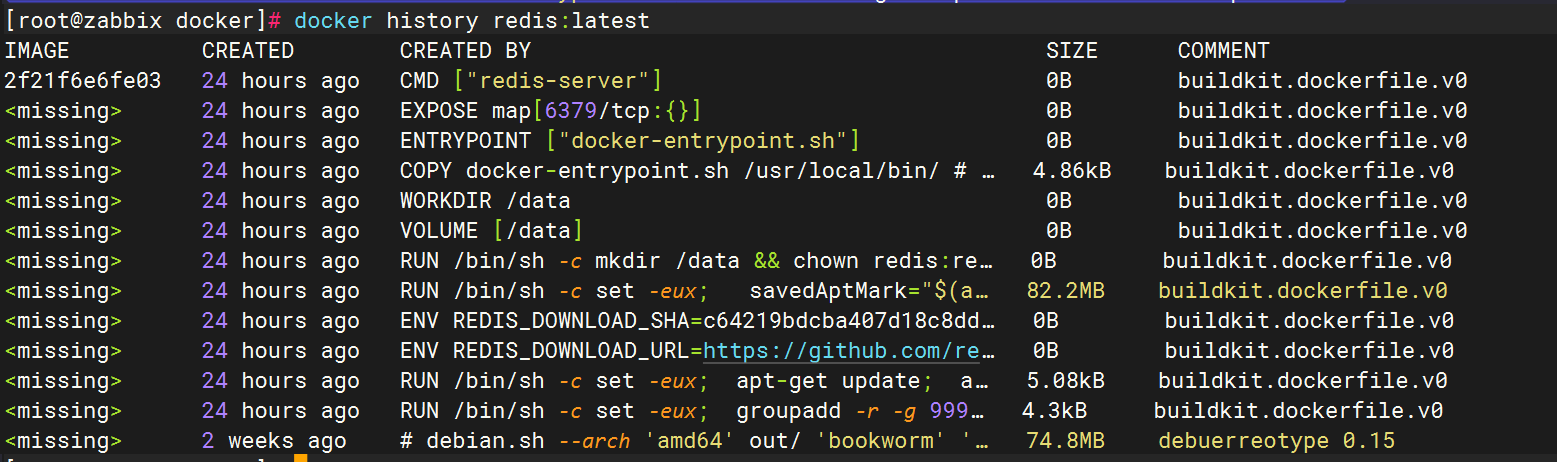The height and width of the screenshot is (462, 1557).
Task: Click the RUN mkdir /data && chown entry
Action: click(x=698, y=261)
